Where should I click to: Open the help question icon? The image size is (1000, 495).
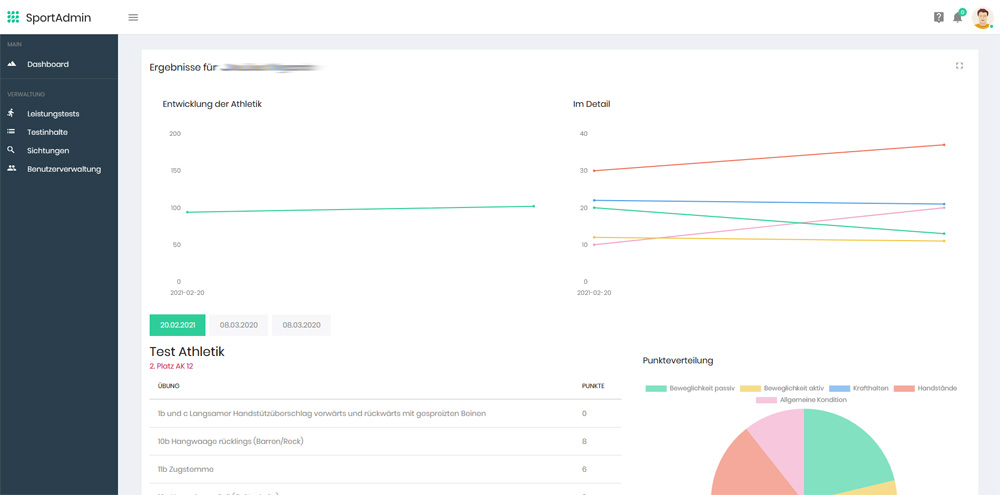point(939,18)
